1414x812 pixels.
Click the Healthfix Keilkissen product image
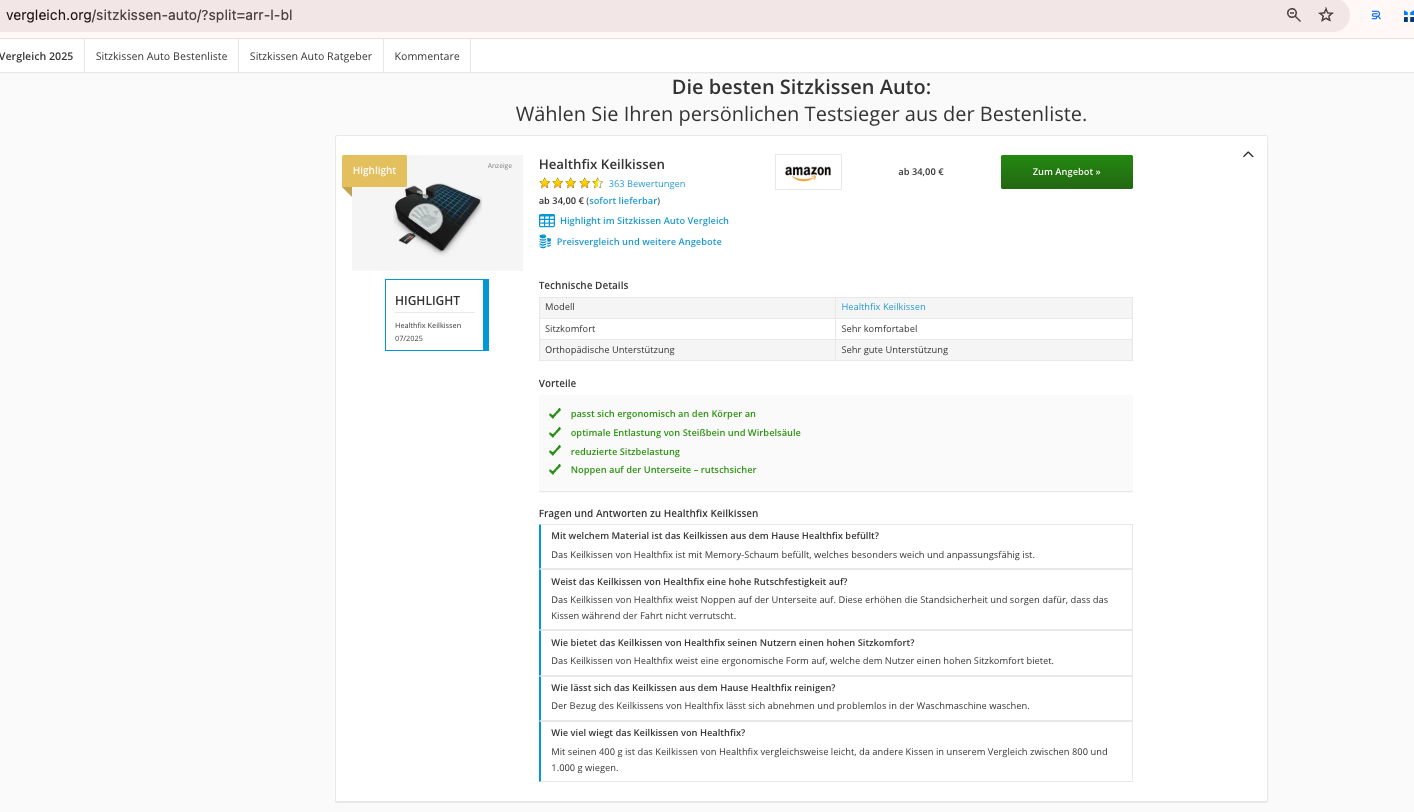437,213
